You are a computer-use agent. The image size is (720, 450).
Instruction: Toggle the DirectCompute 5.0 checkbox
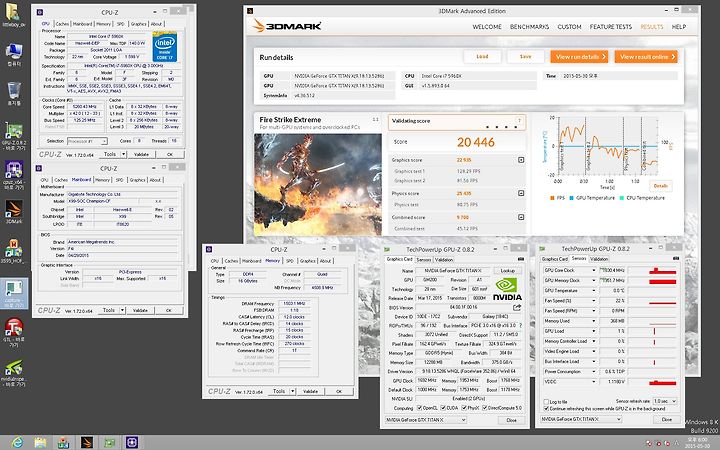point(484,408)
